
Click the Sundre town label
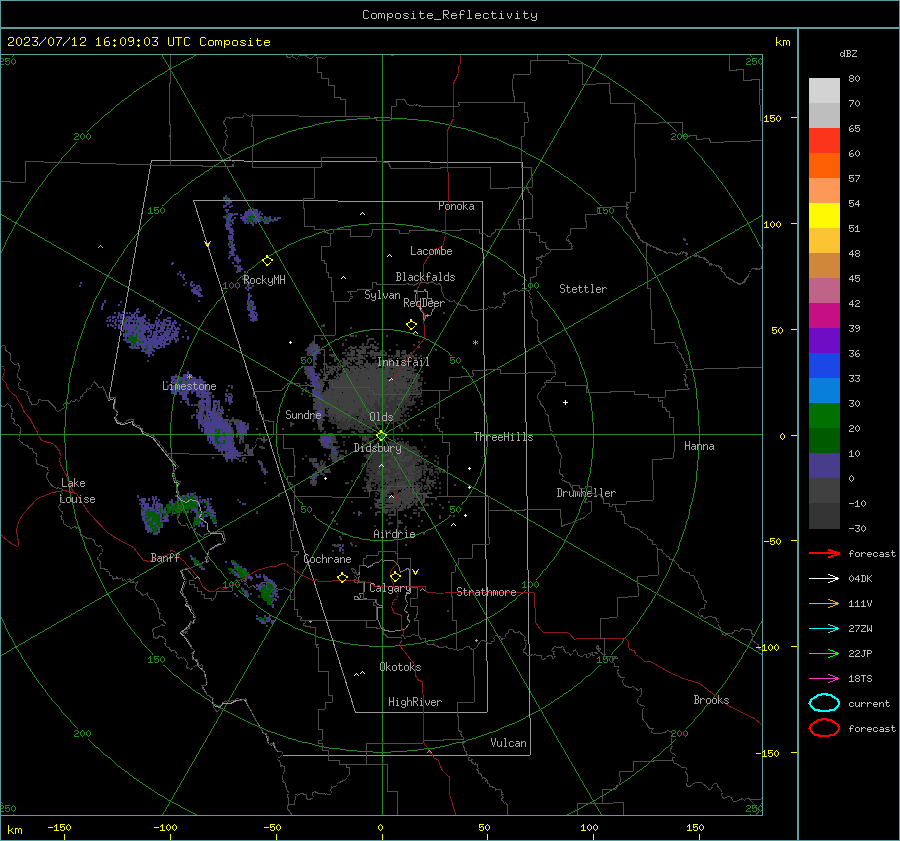[303, 414]
